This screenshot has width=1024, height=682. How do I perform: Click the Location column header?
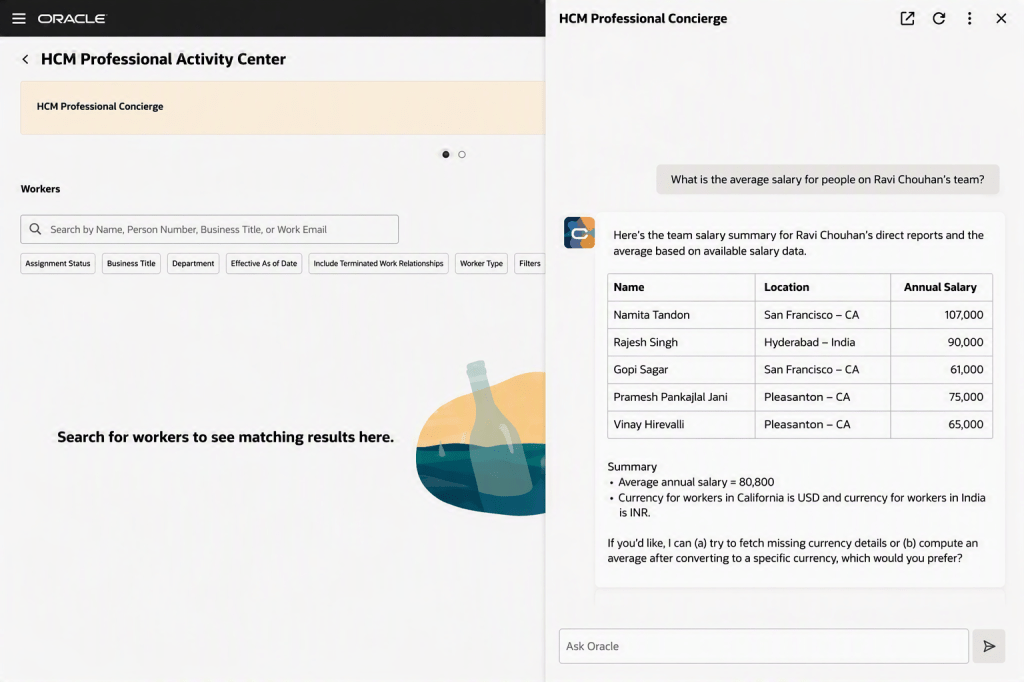(x=823, y=287)
